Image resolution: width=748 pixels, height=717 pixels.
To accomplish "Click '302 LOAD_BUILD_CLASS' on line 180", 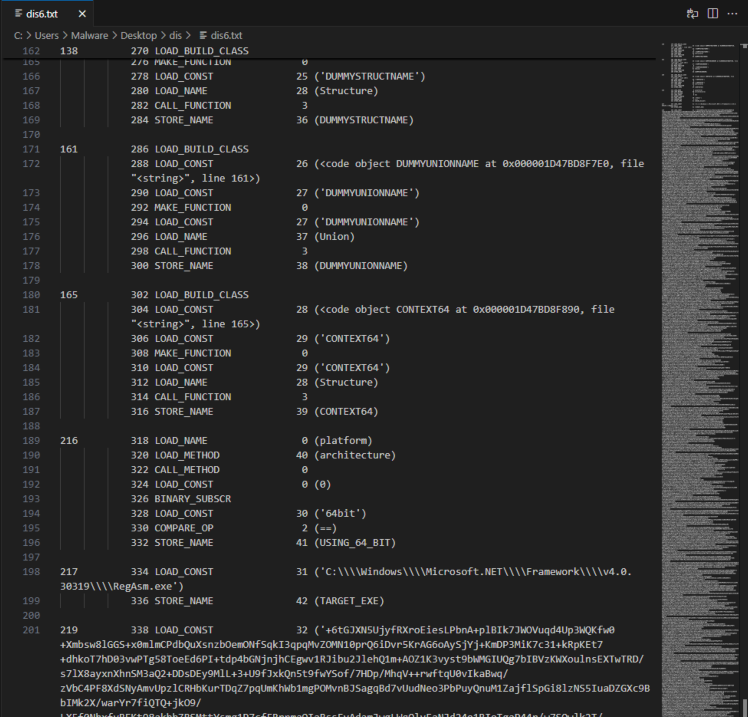I will point(190,295).
